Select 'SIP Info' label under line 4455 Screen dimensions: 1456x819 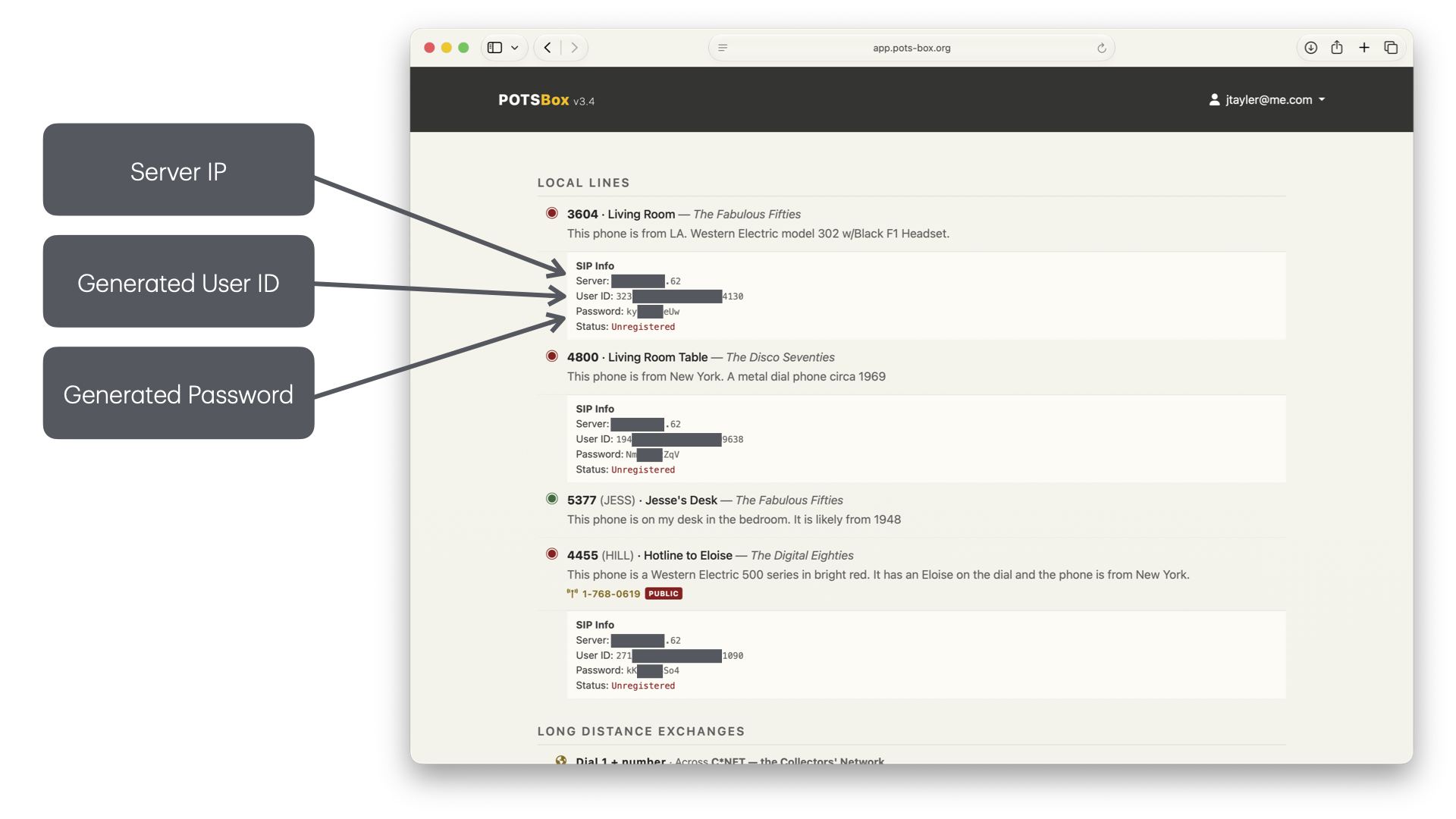point(595,625)
